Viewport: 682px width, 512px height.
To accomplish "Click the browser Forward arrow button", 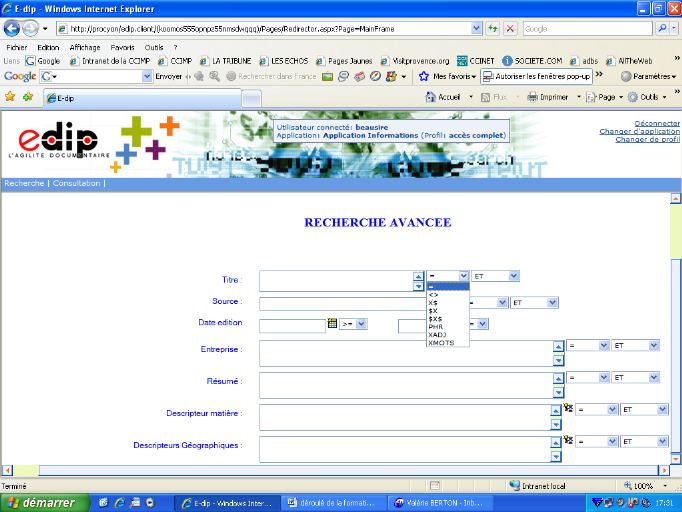I will 30,29.
